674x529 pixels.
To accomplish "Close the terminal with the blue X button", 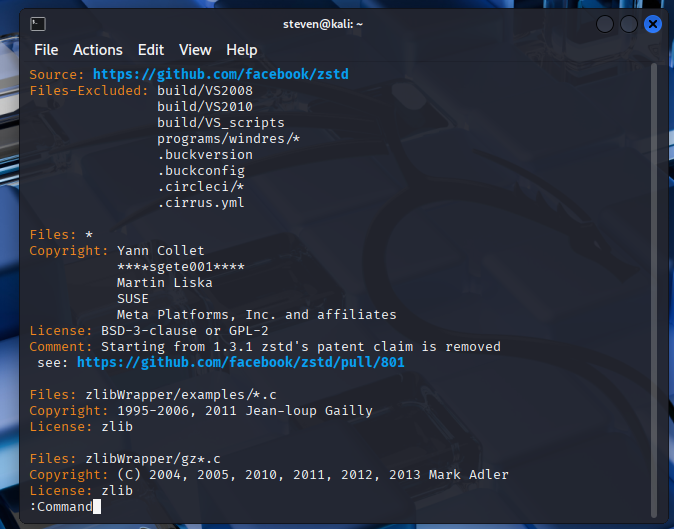I will (653, 23).
